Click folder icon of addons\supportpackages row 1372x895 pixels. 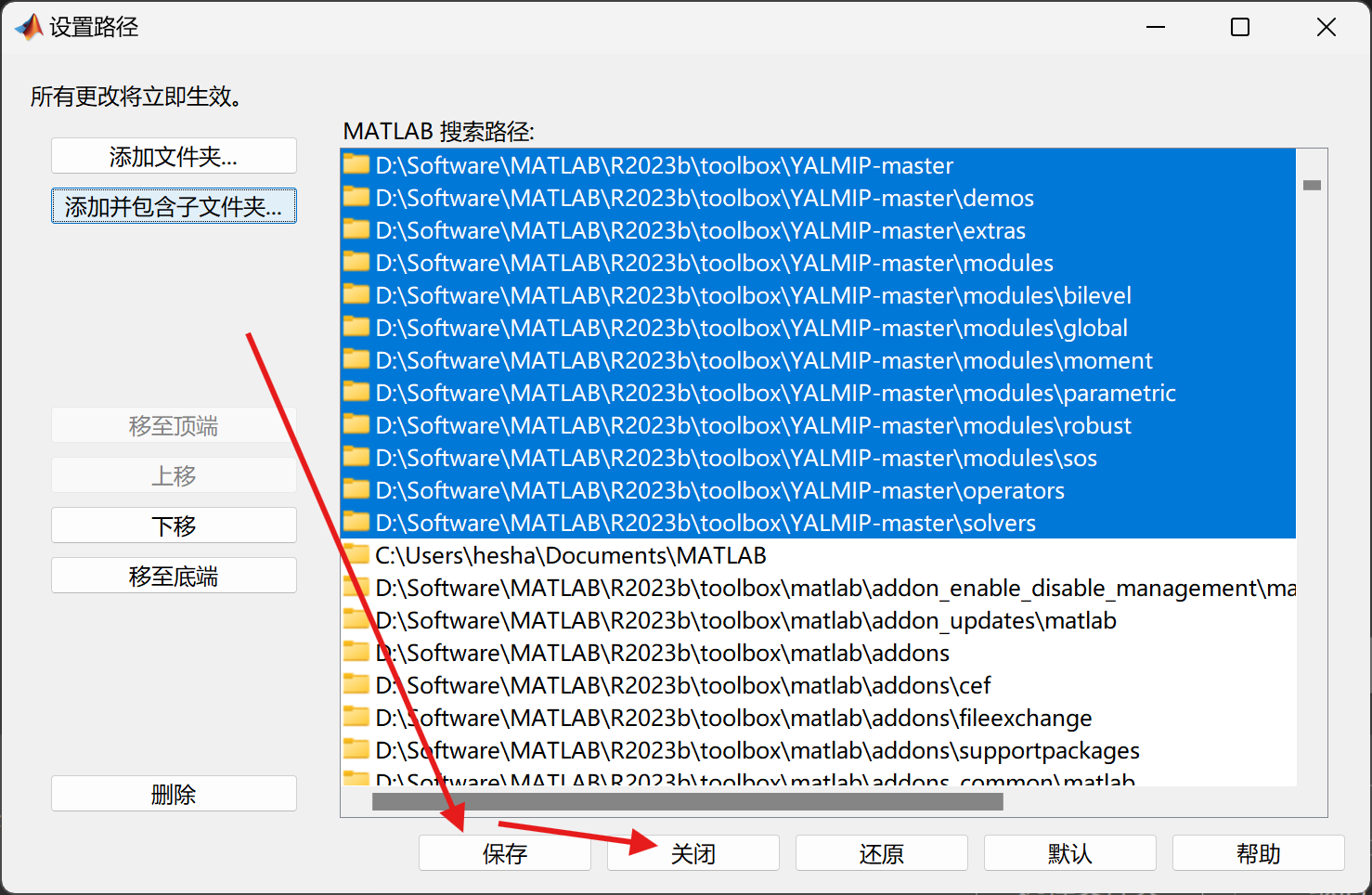click(x=356, y=749)
